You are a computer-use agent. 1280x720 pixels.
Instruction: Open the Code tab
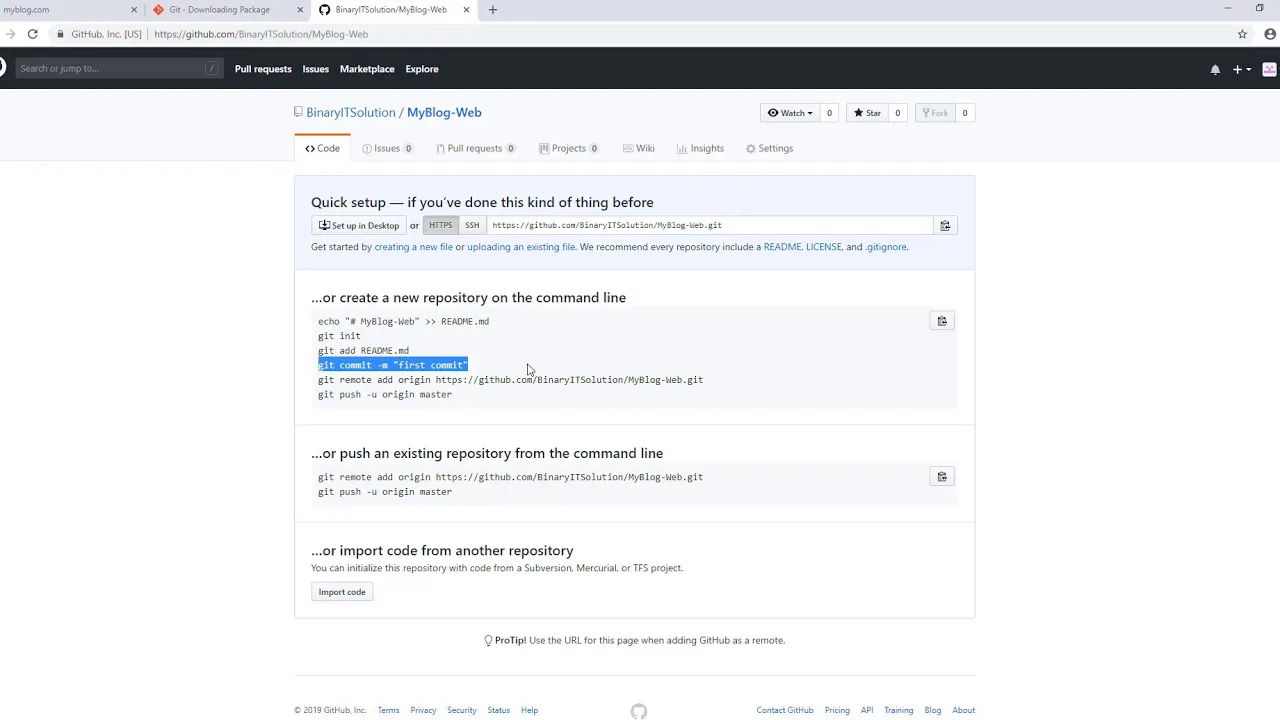322,148
